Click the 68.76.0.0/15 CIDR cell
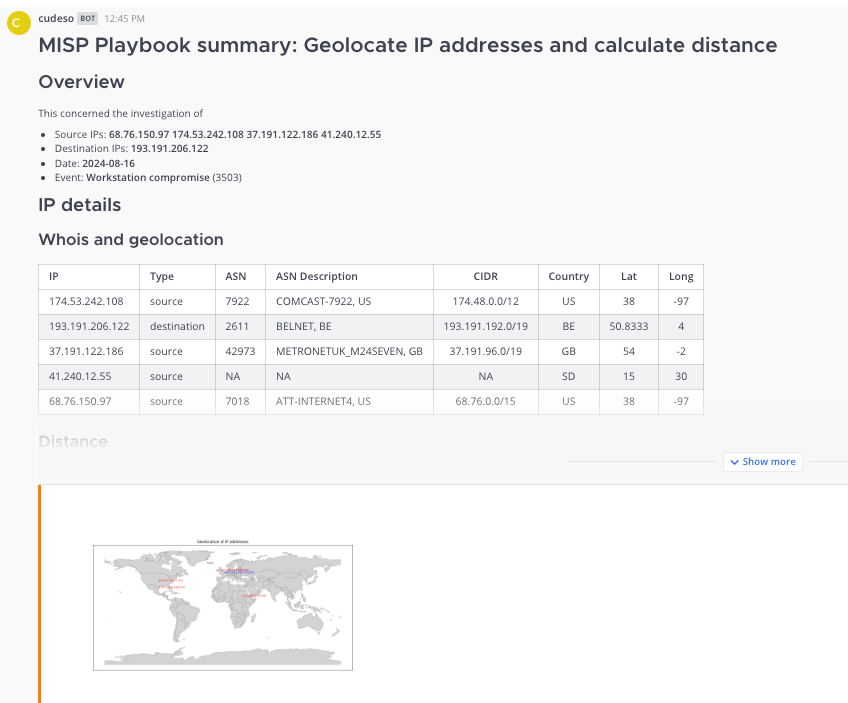This screenshot has width=848, height=703. pos(486,402)
